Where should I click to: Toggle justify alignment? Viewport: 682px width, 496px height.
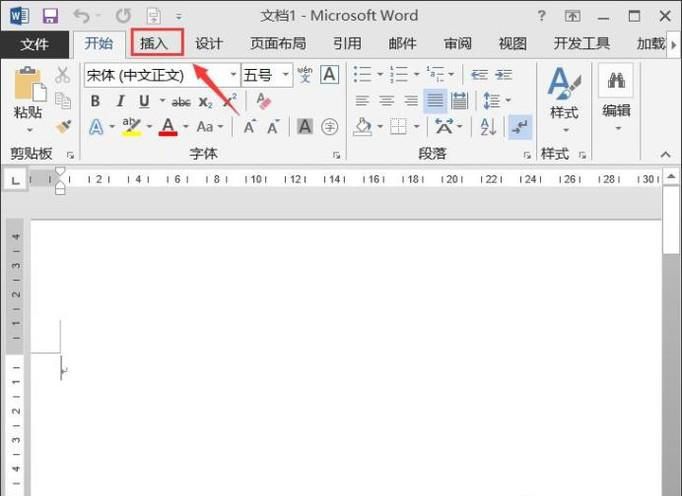pos(435,101)
